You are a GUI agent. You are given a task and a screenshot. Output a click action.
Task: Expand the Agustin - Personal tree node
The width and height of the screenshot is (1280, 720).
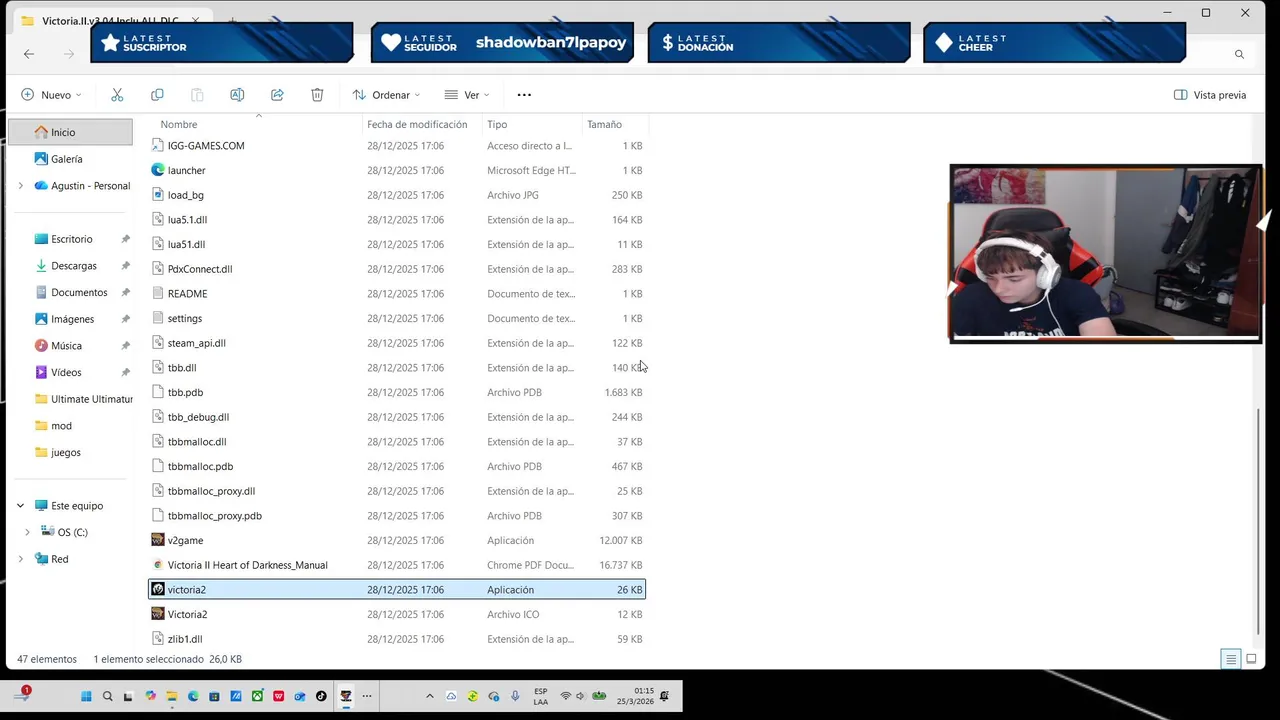click(x=20, y=186)
